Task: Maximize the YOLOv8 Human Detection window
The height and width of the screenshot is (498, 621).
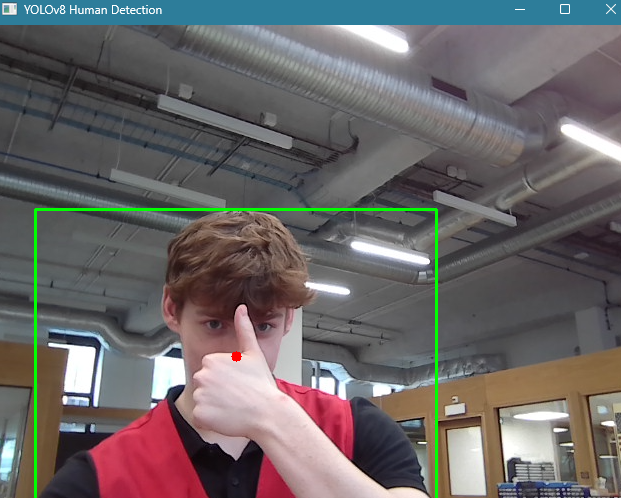Action: point(565,9)
